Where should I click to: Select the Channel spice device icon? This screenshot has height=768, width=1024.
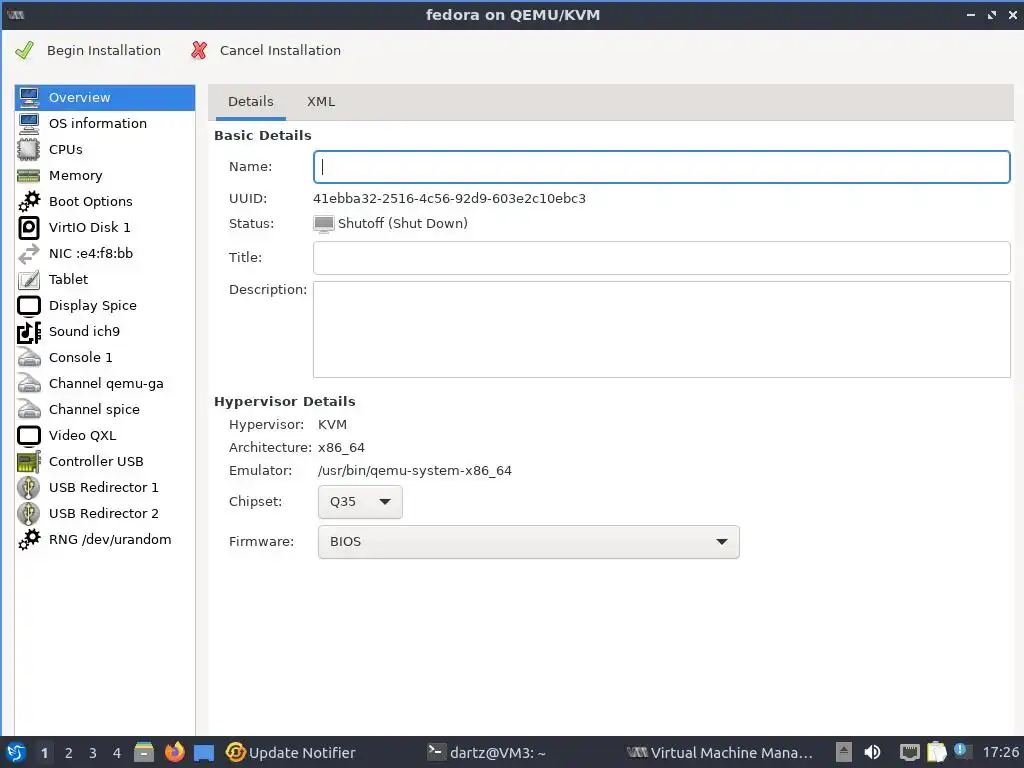pyautogui.click(x=29, y=409)
